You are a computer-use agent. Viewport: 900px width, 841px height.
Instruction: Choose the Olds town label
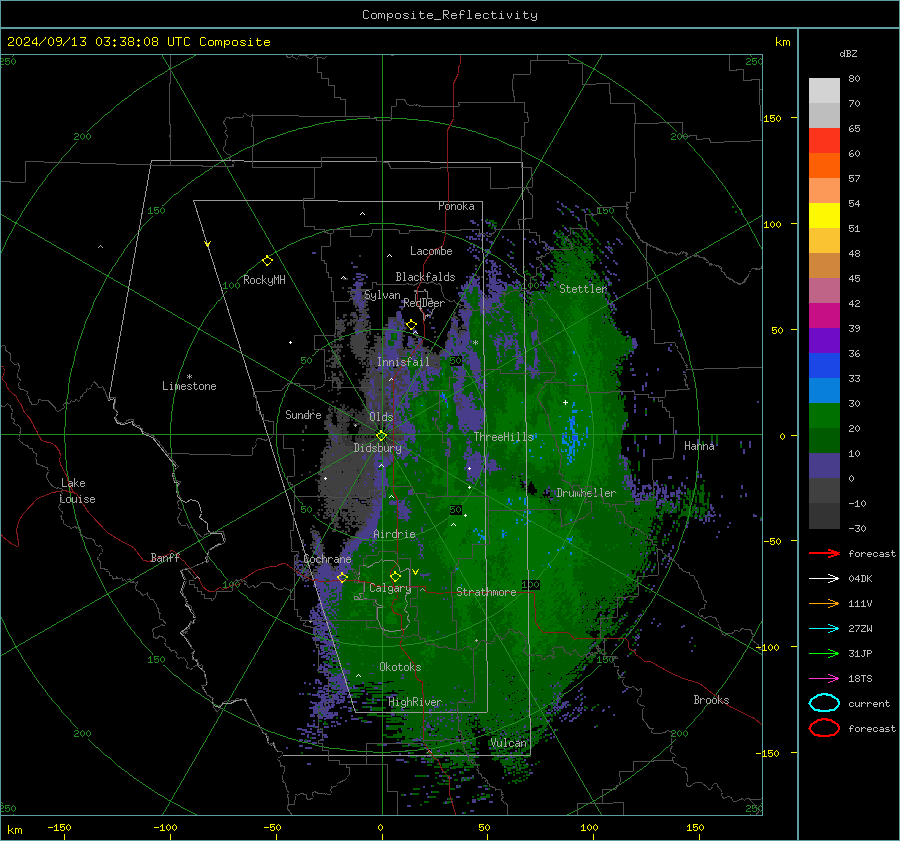tap(381, 417)
